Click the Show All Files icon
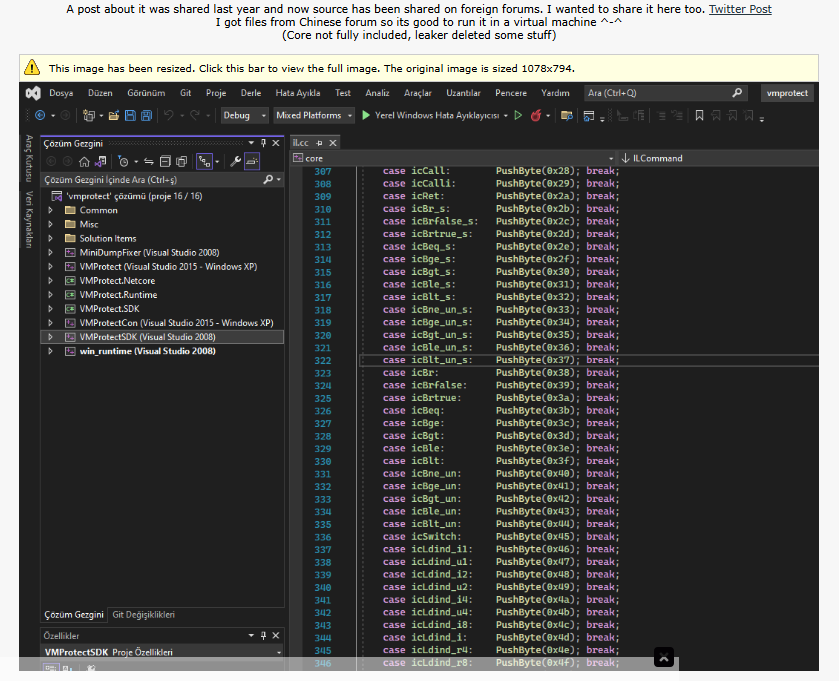This screenshot has height=681, width=839. 182,162
